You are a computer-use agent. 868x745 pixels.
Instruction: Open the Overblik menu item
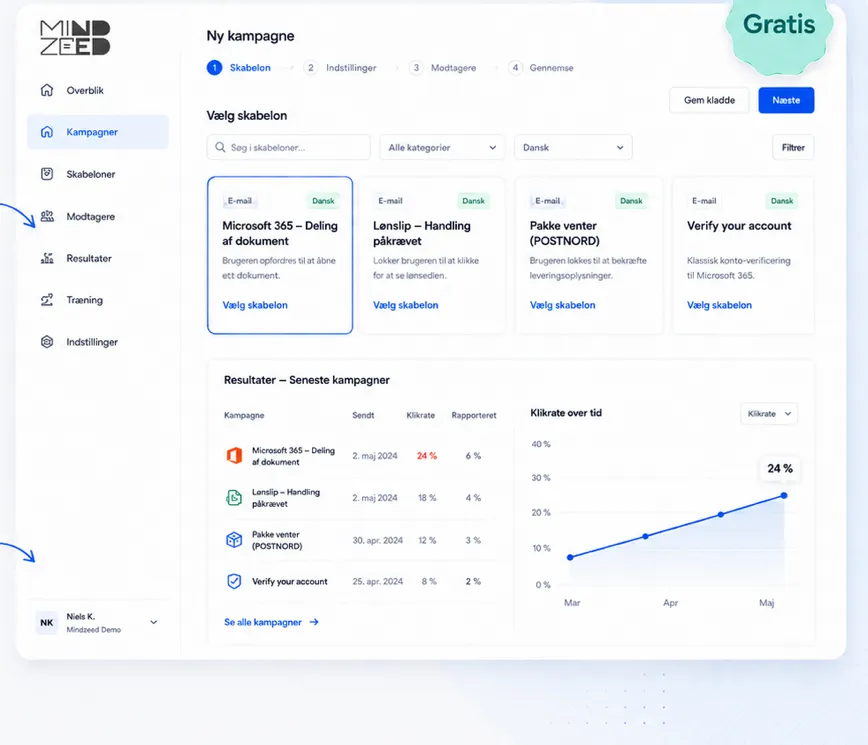click(x=97, y=90)
